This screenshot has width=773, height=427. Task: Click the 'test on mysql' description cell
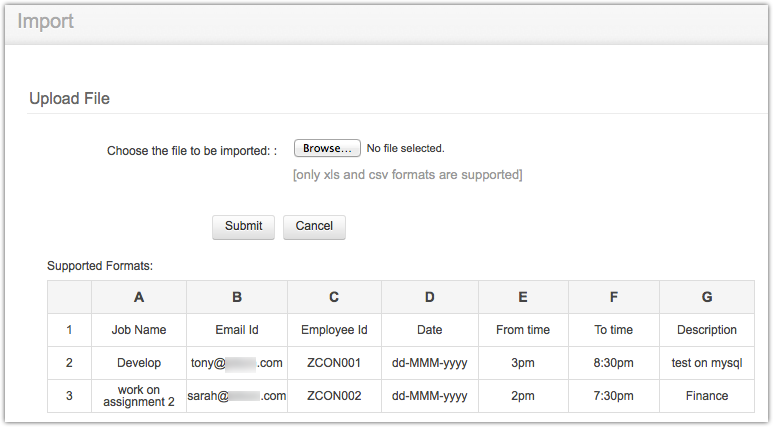pyautogui.click(x=706, y=363)
